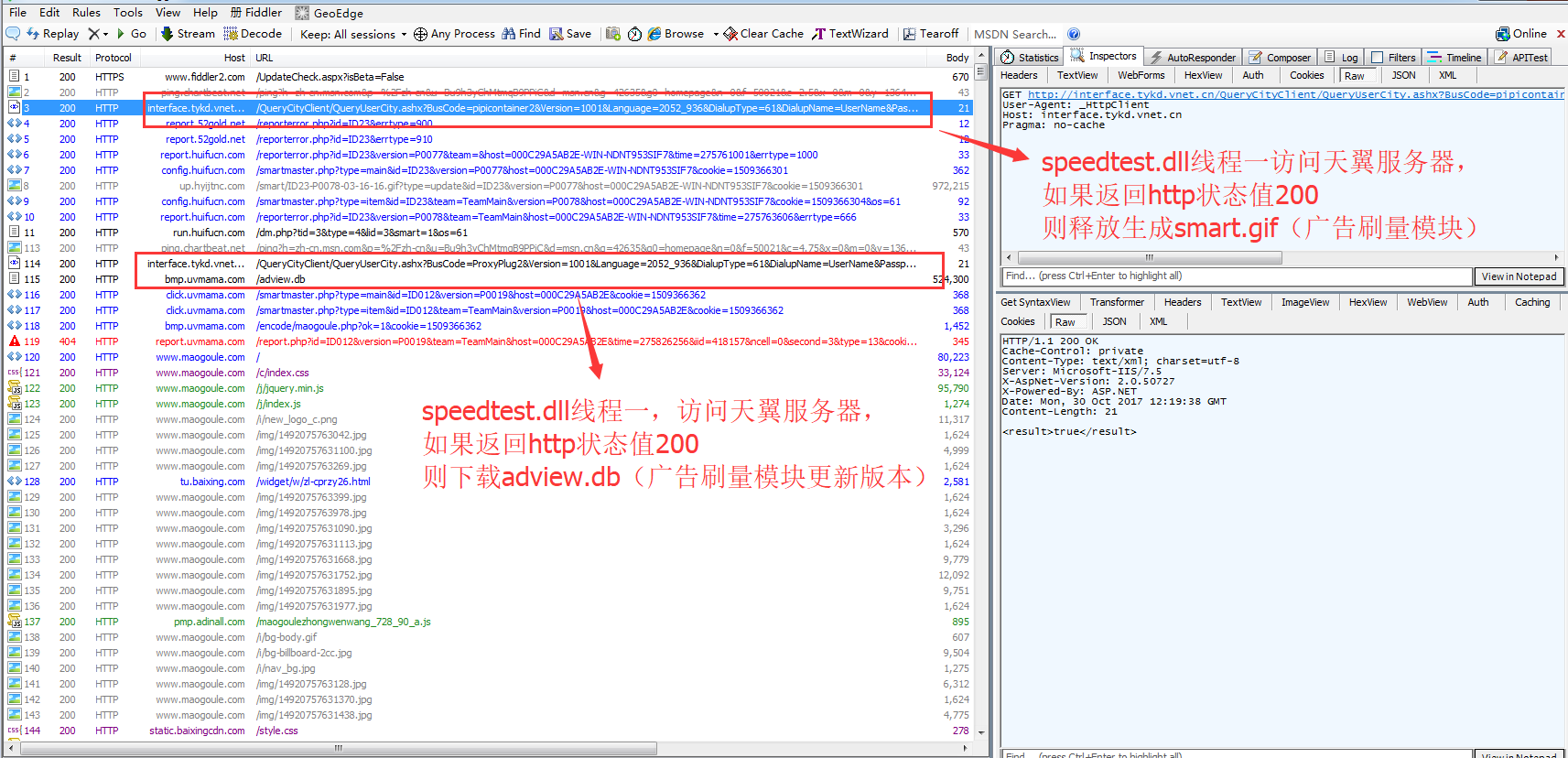
Task: Select the request WebForms tab
Action: pos(1141,75)
